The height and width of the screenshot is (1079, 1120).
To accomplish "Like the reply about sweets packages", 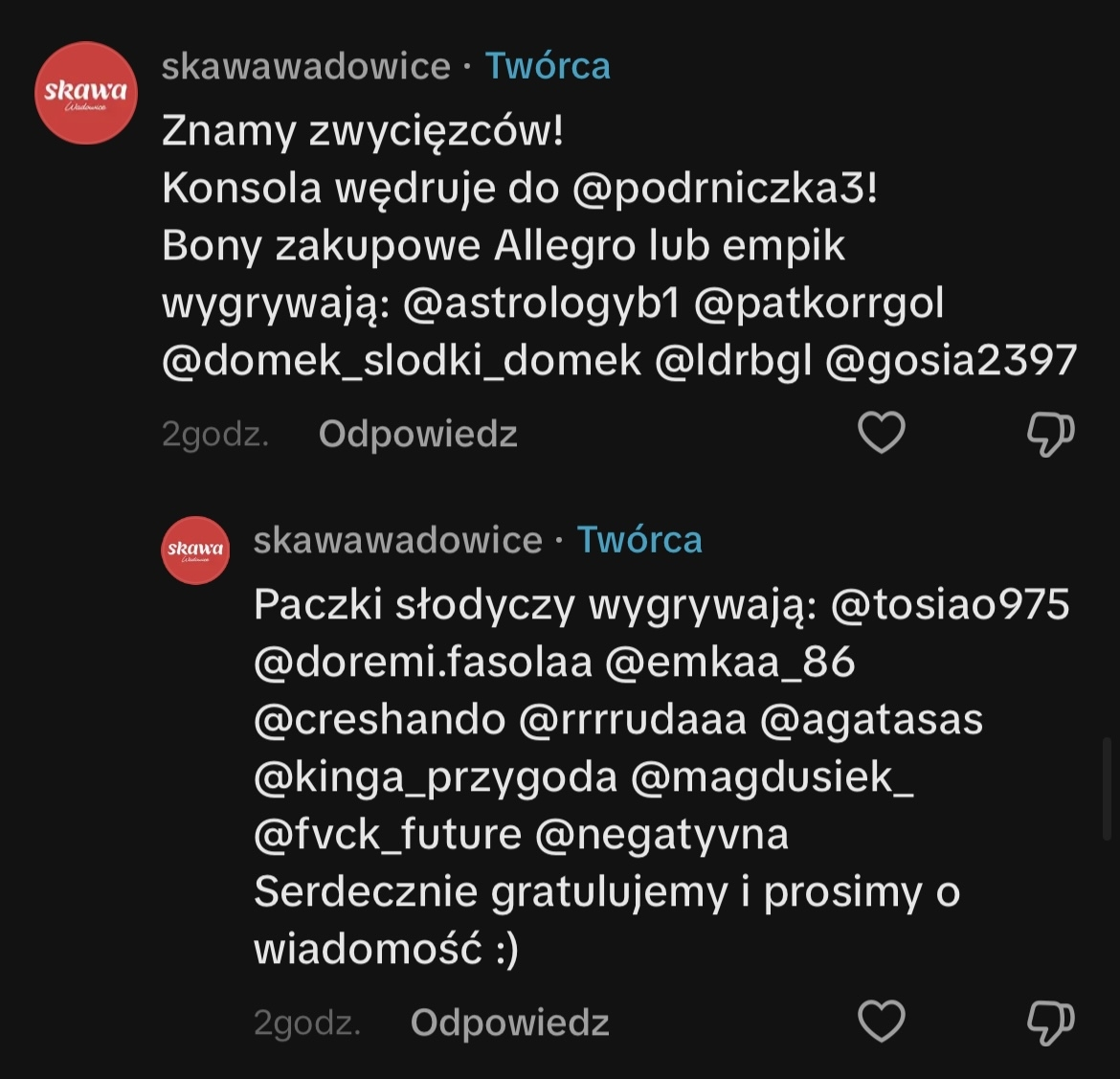I will coord(881,1022).
